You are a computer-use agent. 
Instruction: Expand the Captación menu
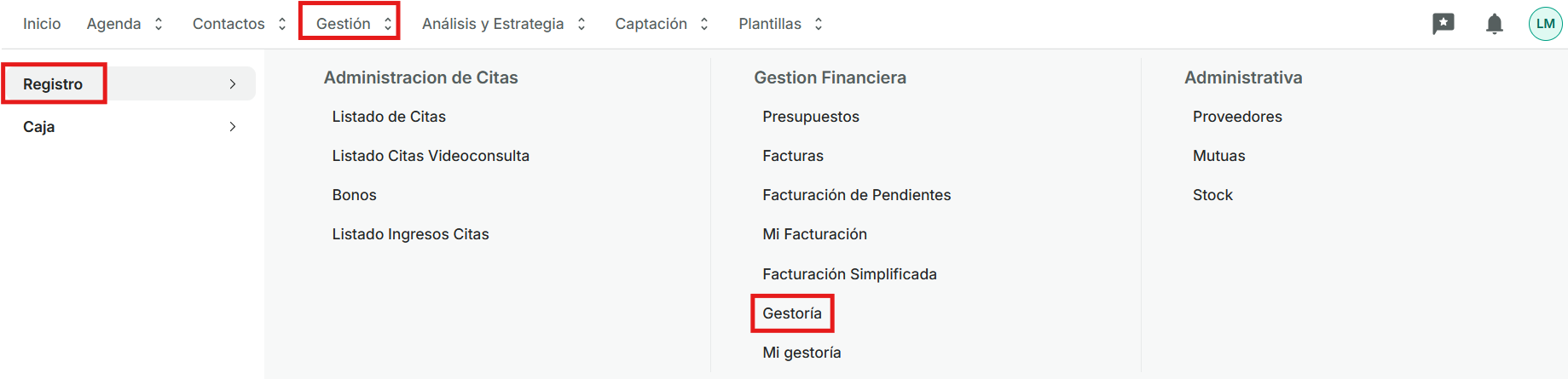click(x=662, y=24)
